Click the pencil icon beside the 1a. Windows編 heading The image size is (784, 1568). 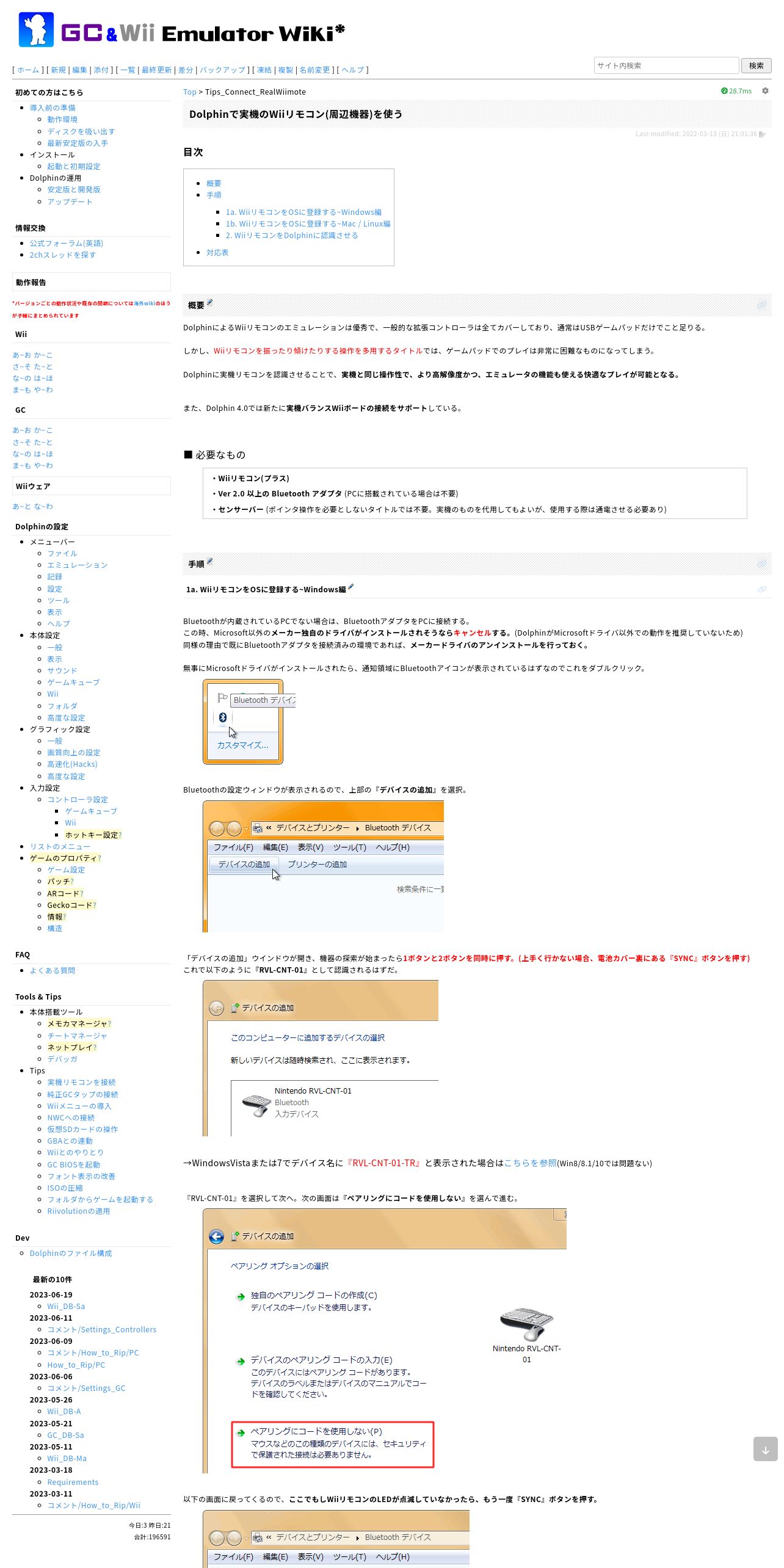coord(351,587)
